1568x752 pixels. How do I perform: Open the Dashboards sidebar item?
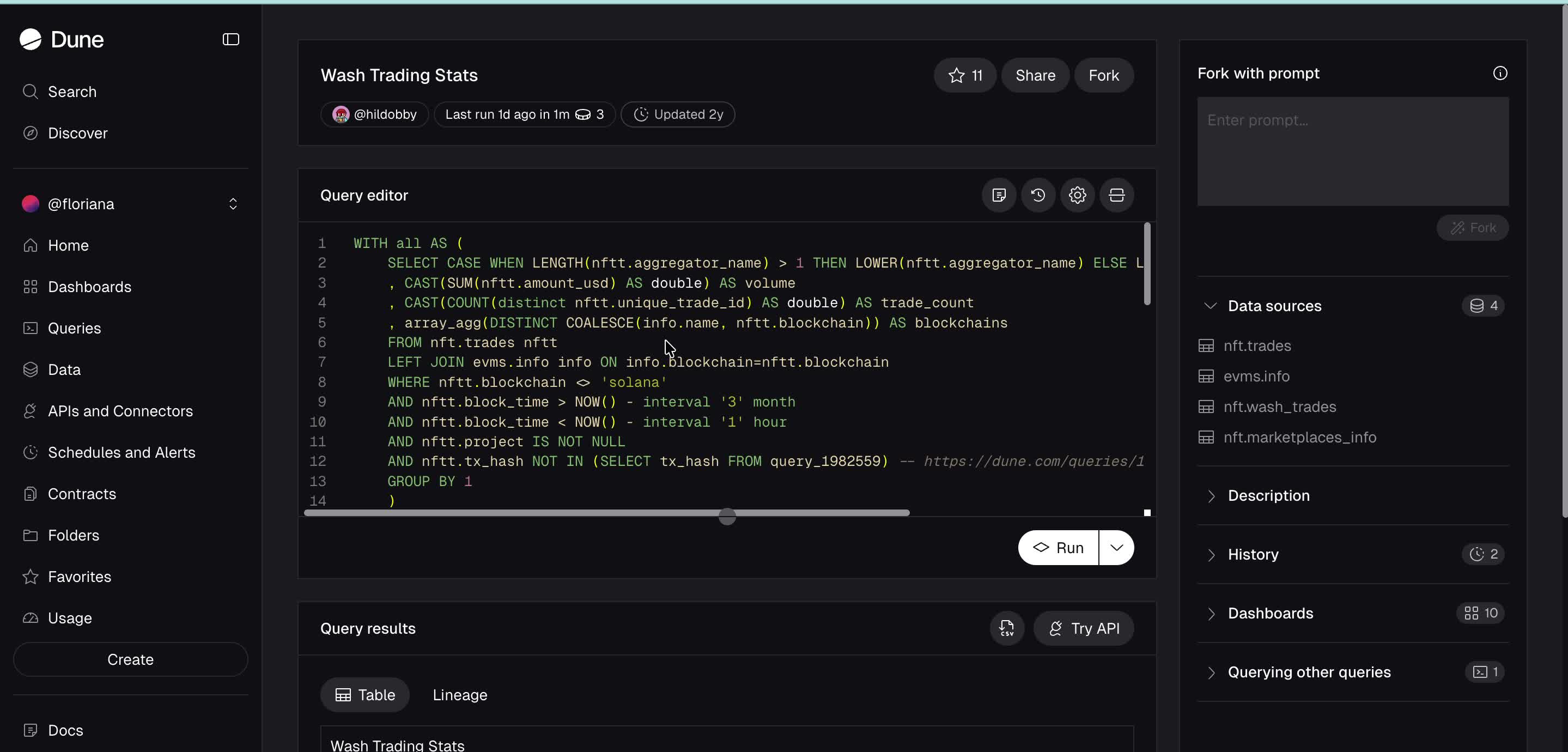click(131, 287)
